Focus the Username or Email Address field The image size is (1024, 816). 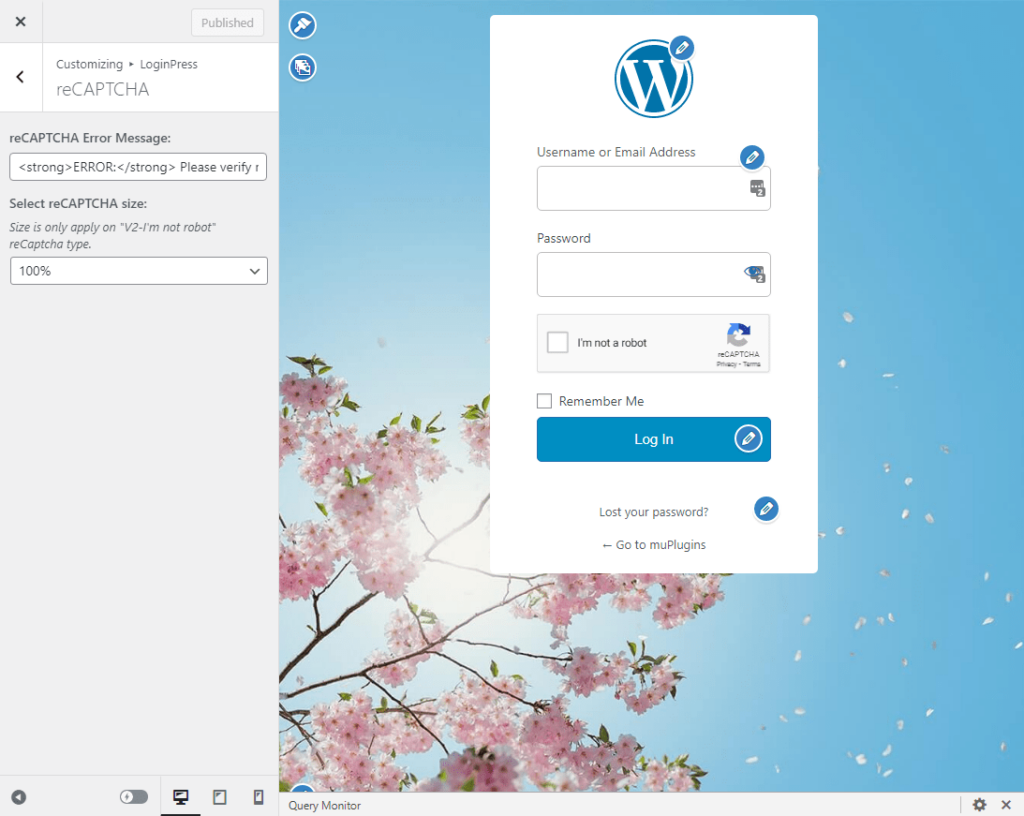[x=654, y=188]
